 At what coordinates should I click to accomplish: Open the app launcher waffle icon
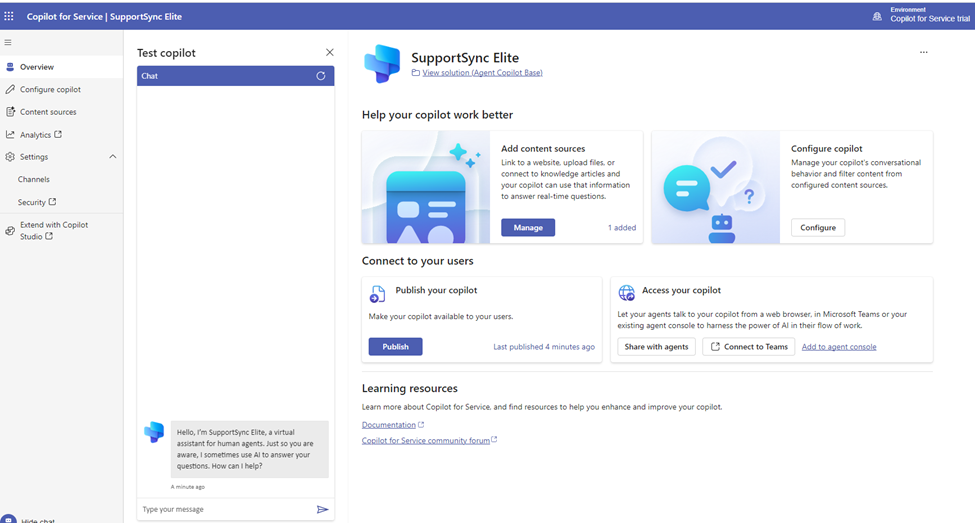(x=9, y=16)
